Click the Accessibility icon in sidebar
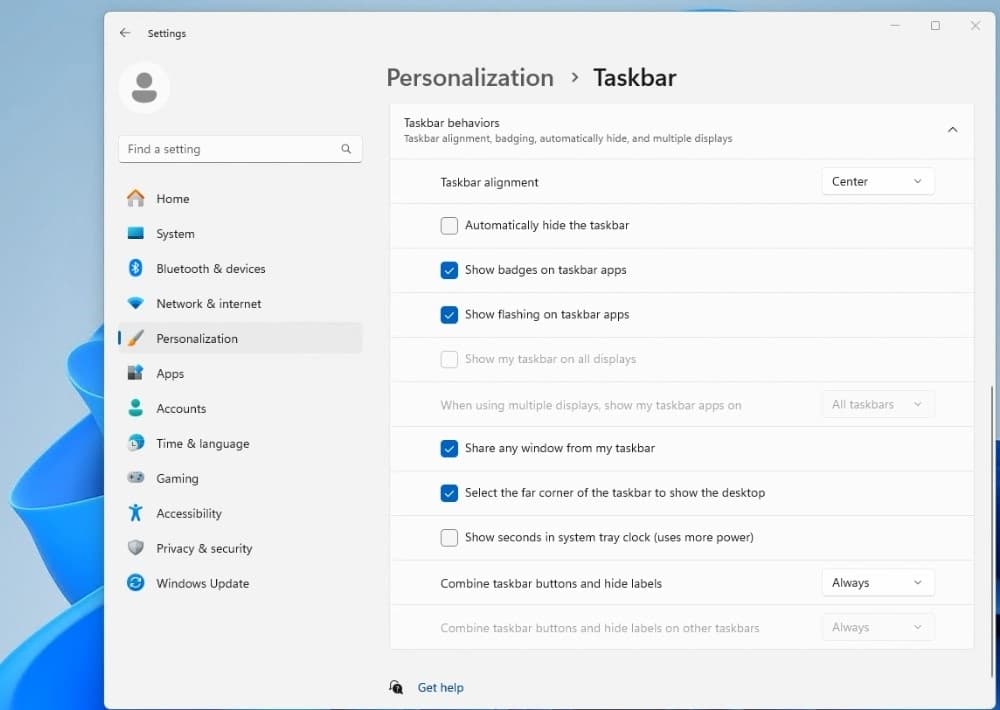The image size is (1000, 710). pos(136,514)
